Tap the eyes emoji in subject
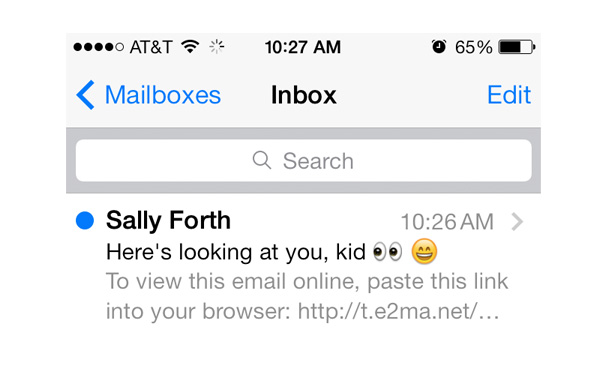 coord(387,252)
